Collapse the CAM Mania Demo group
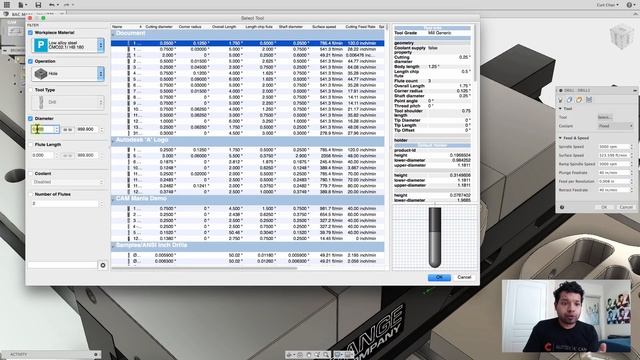The image size is (640, 360). [113, 199]
